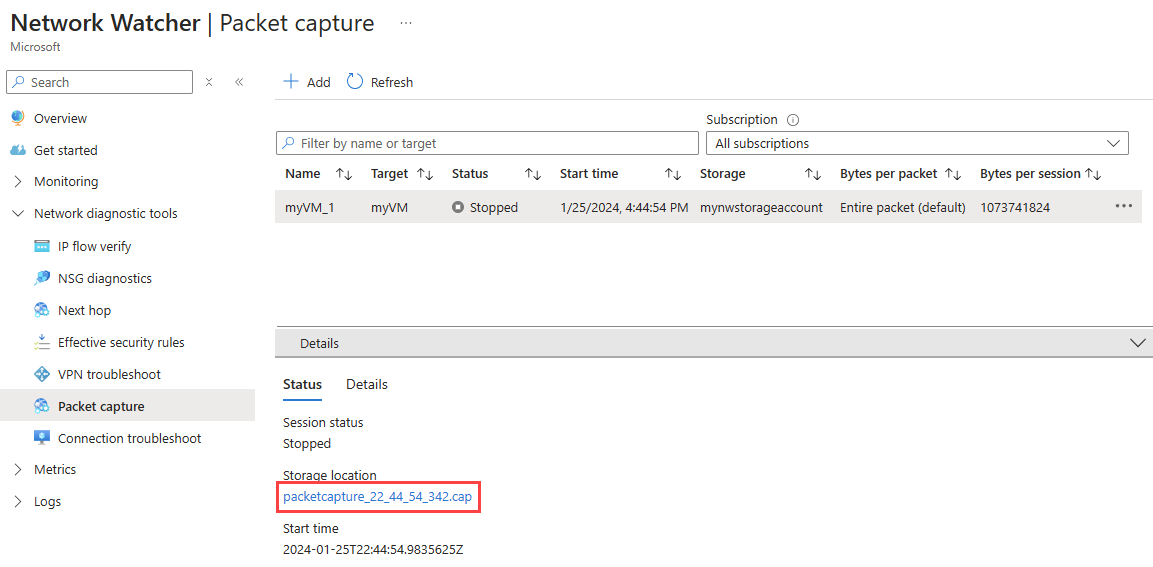Image resolution: width=1153 pixels, height=567 pixels.
Task: Open packetcapture_22_44_54_342.cap storage link
Action: 377,497
